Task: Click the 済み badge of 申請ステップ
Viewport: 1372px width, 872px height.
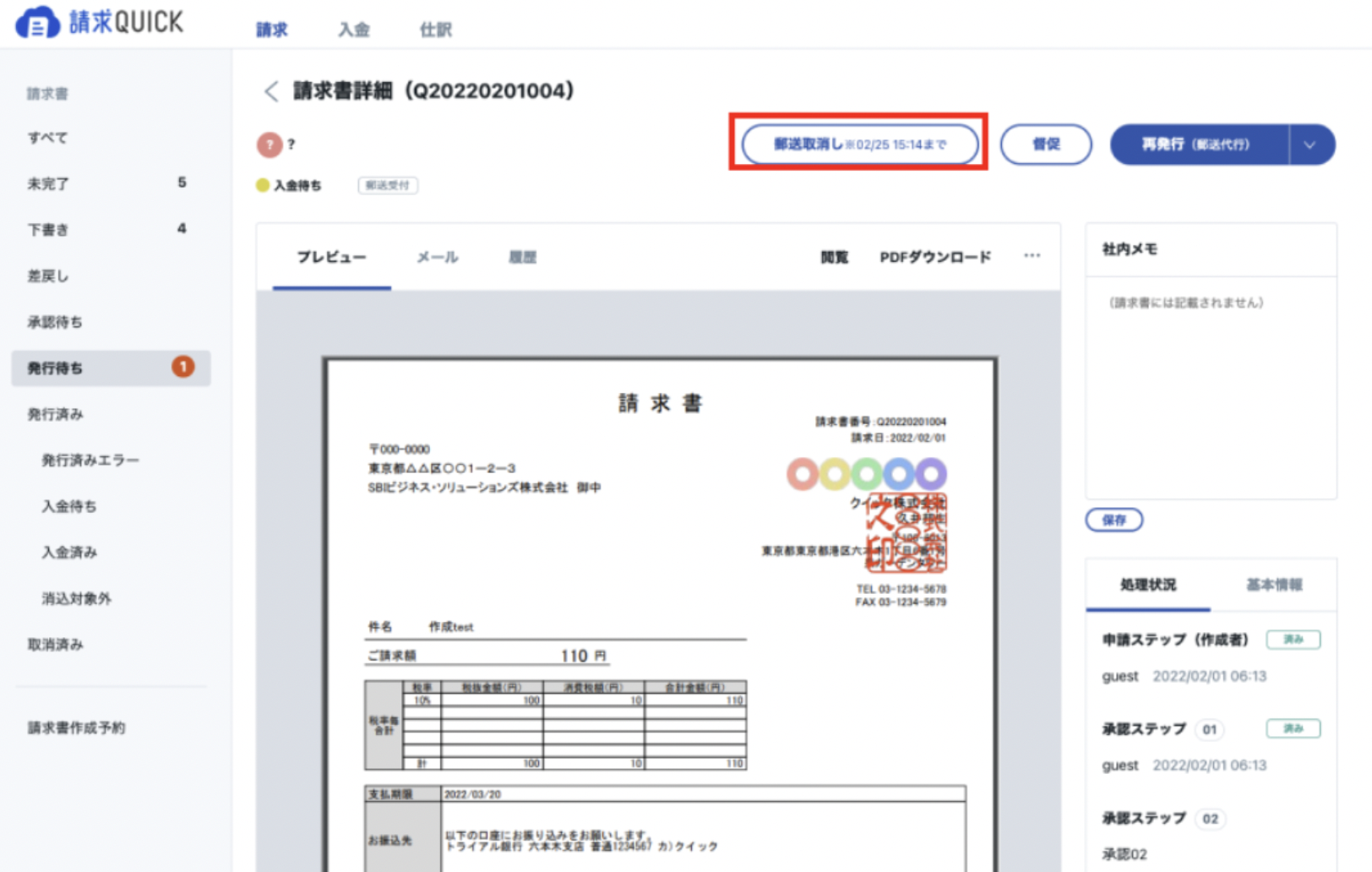Action: pos(1293,640)
